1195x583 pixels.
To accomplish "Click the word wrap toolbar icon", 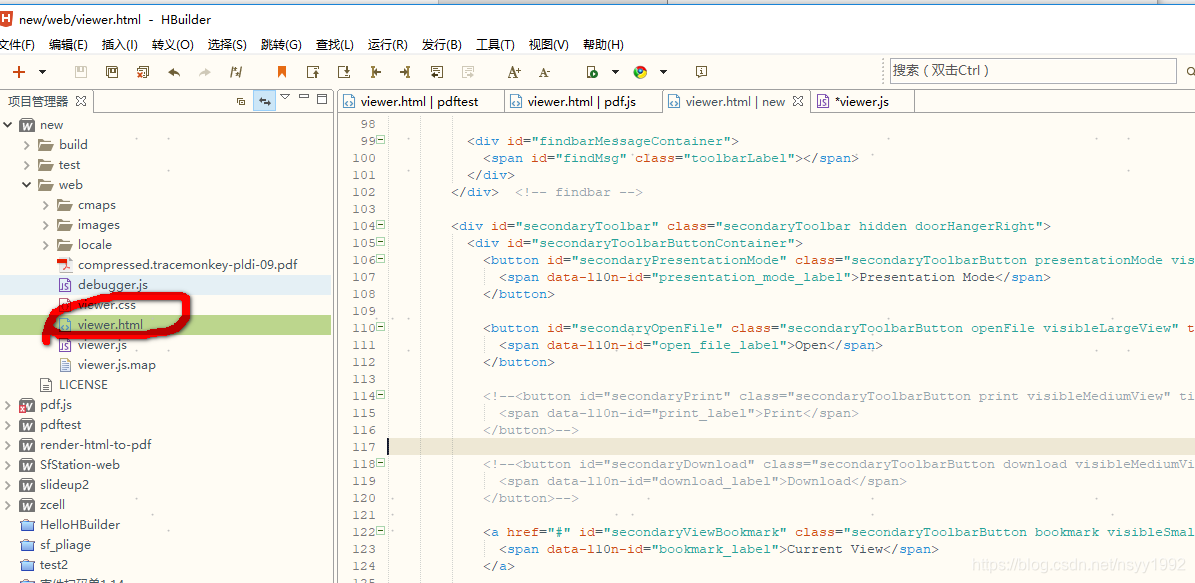I will click(x=437, y=72).
